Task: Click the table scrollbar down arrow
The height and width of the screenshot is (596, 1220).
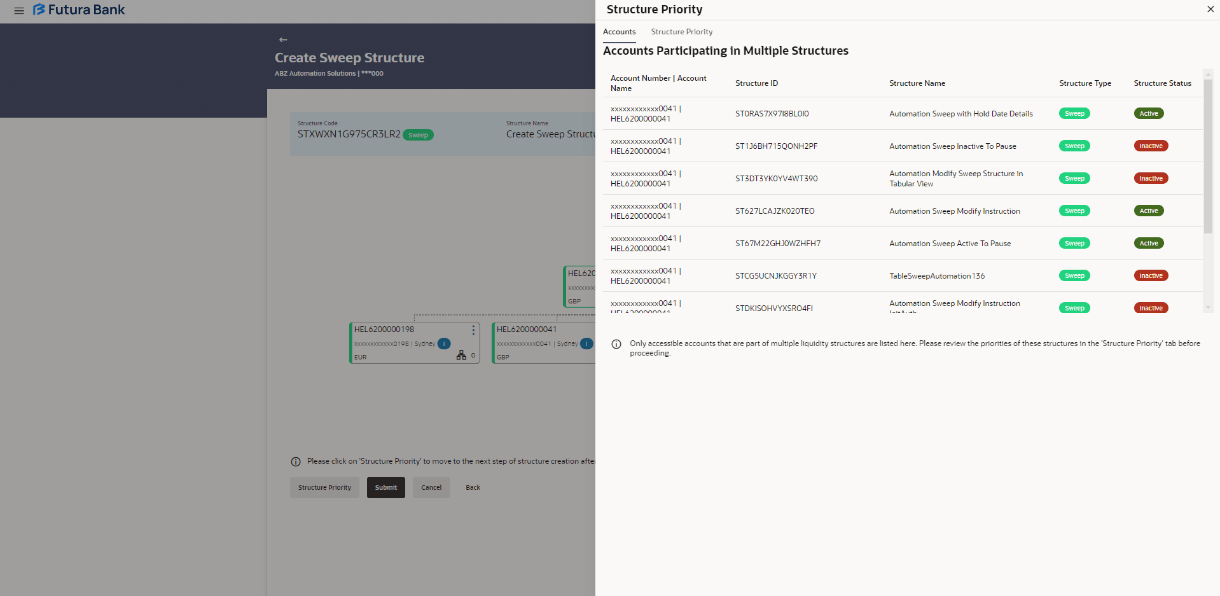Action: pyautogui.click(x=1208, y=308)
